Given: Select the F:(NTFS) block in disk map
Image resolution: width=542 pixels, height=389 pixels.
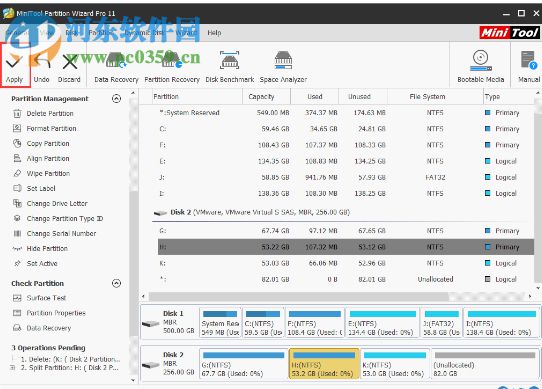Looking at the screenshot, I should pyautogui.click(x=315, y=323).
